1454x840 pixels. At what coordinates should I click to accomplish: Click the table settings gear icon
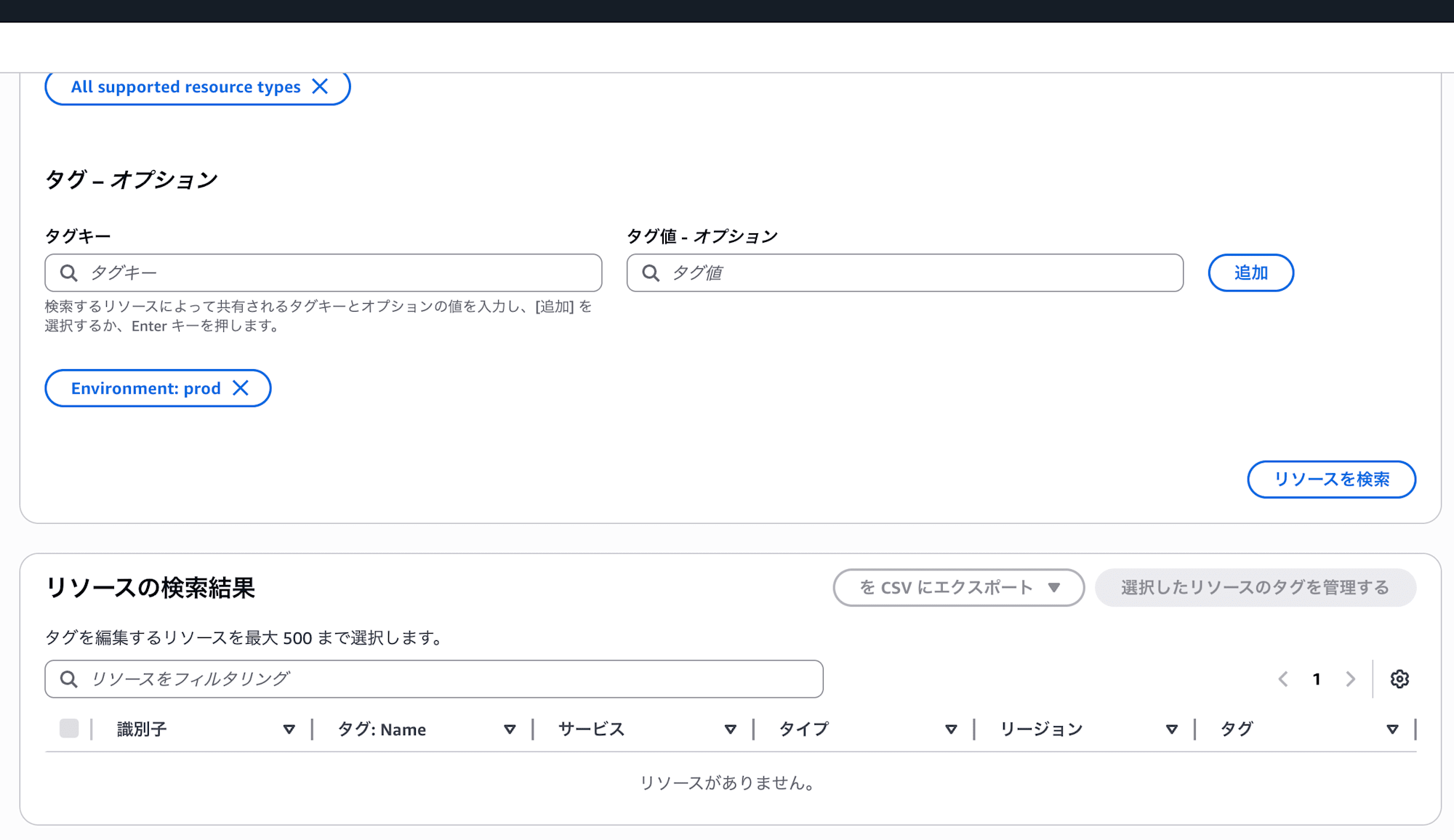1399,679
